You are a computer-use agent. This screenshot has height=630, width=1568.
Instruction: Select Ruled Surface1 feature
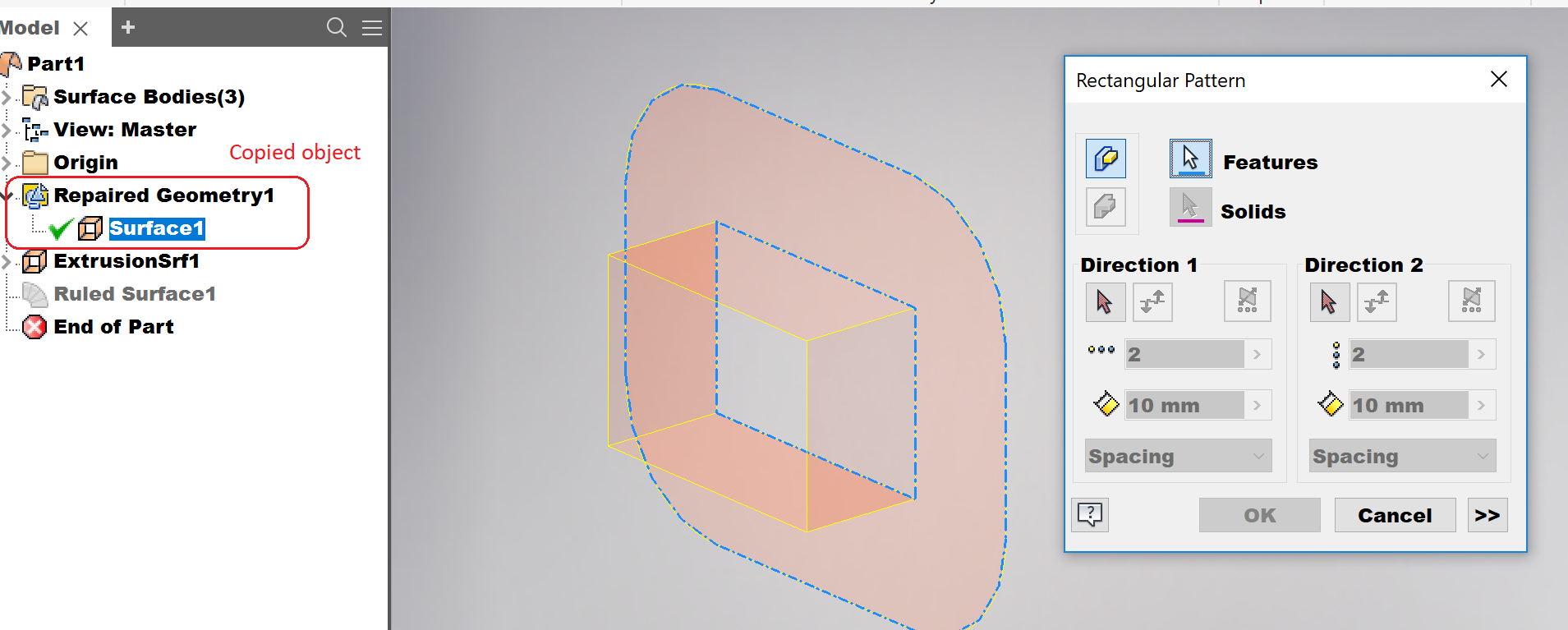point(135,294)
